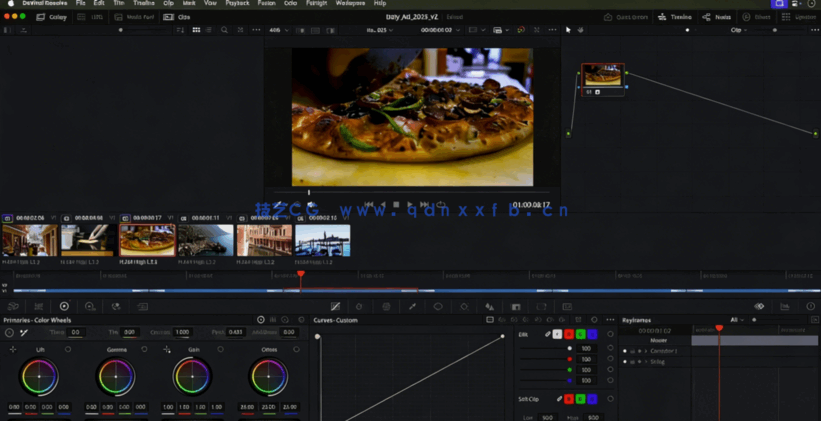This screenshot has width=821, height=421.
Task: Open viewer timecode dropdown
Action: click(x=440, y=30)
